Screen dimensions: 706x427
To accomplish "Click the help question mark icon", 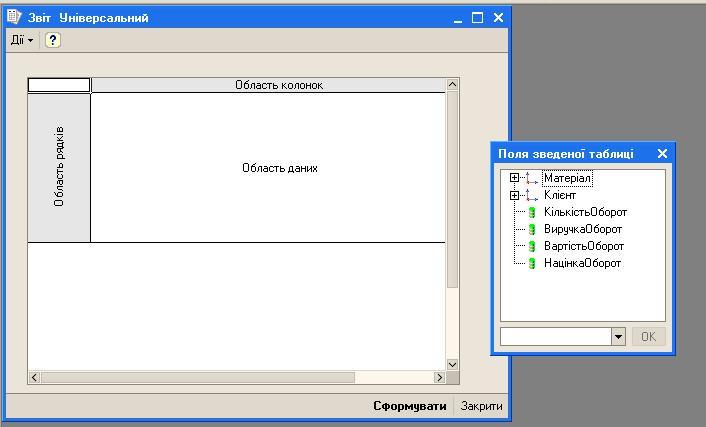I will [53, 40].
